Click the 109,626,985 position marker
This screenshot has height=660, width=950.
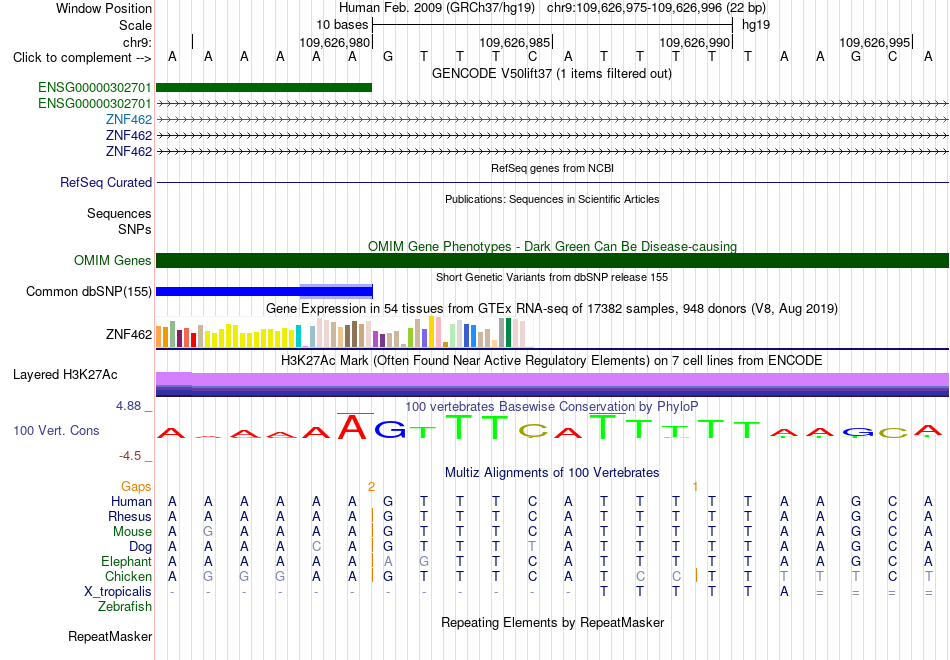tap(514, 42)
